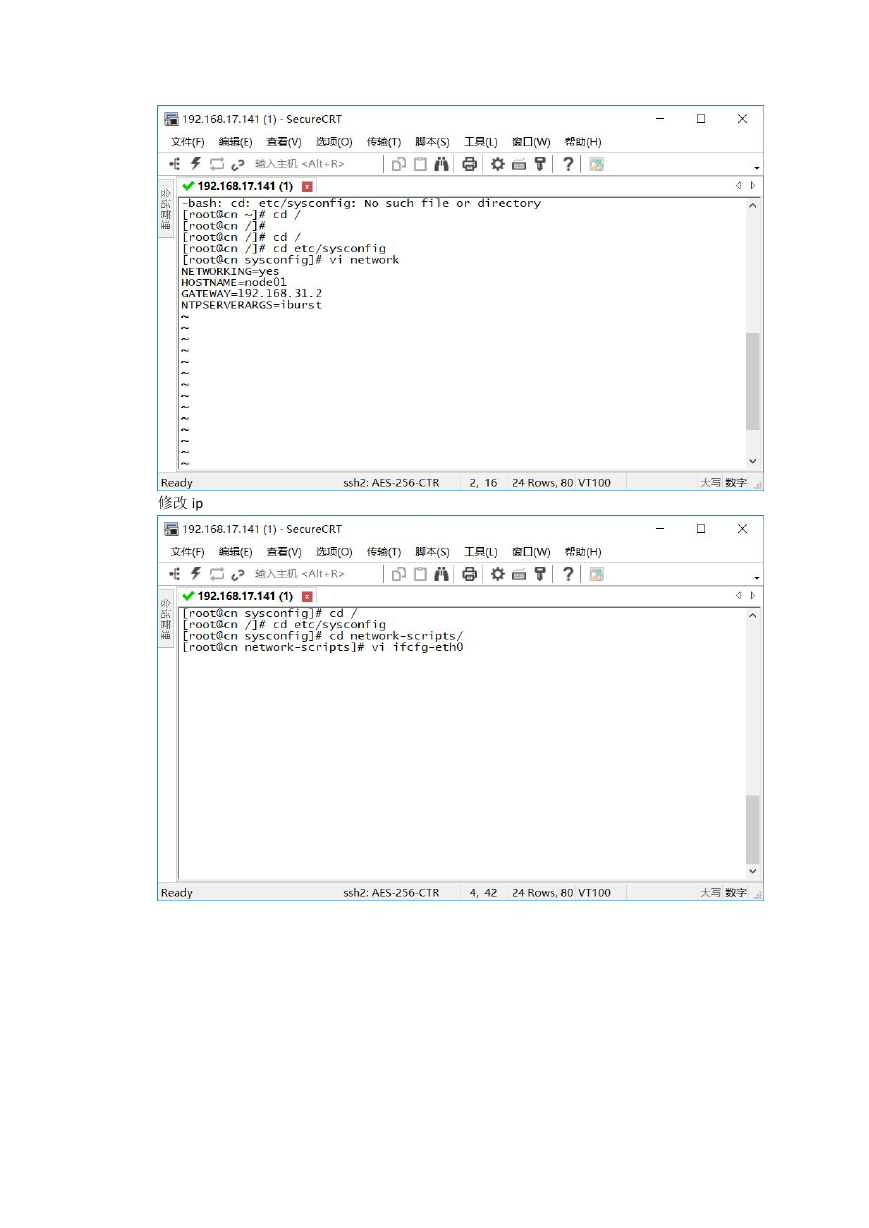Click Public Key icon in vi network window

[x=540, y=164]
